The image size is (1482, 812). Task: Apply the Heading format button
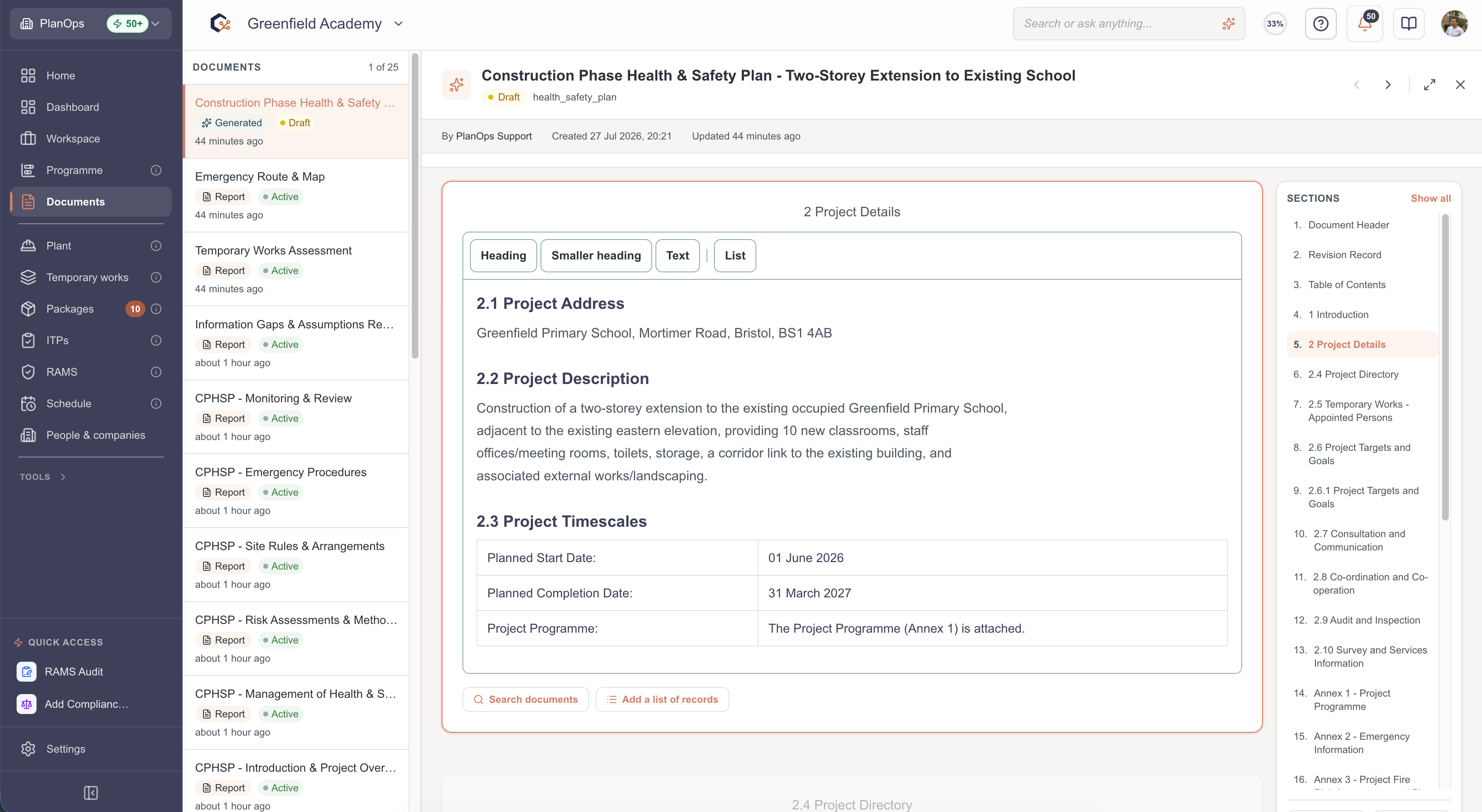(x=504, y=255)
